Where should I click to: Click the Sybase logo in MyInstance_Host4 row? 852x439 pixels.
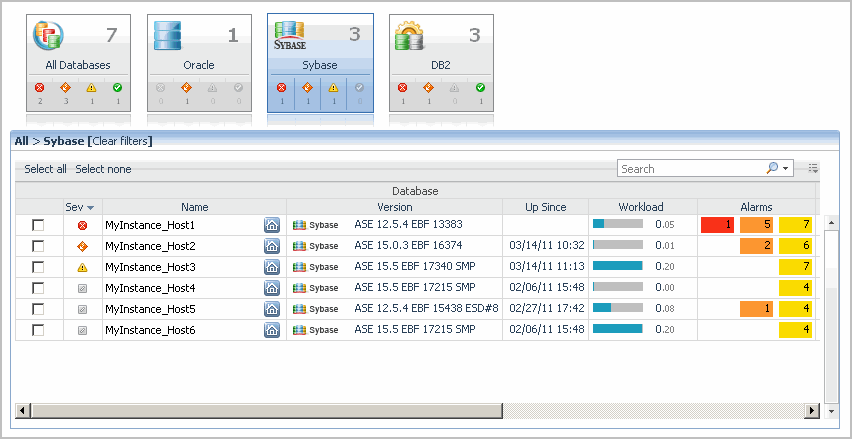[x=315, y=288]
